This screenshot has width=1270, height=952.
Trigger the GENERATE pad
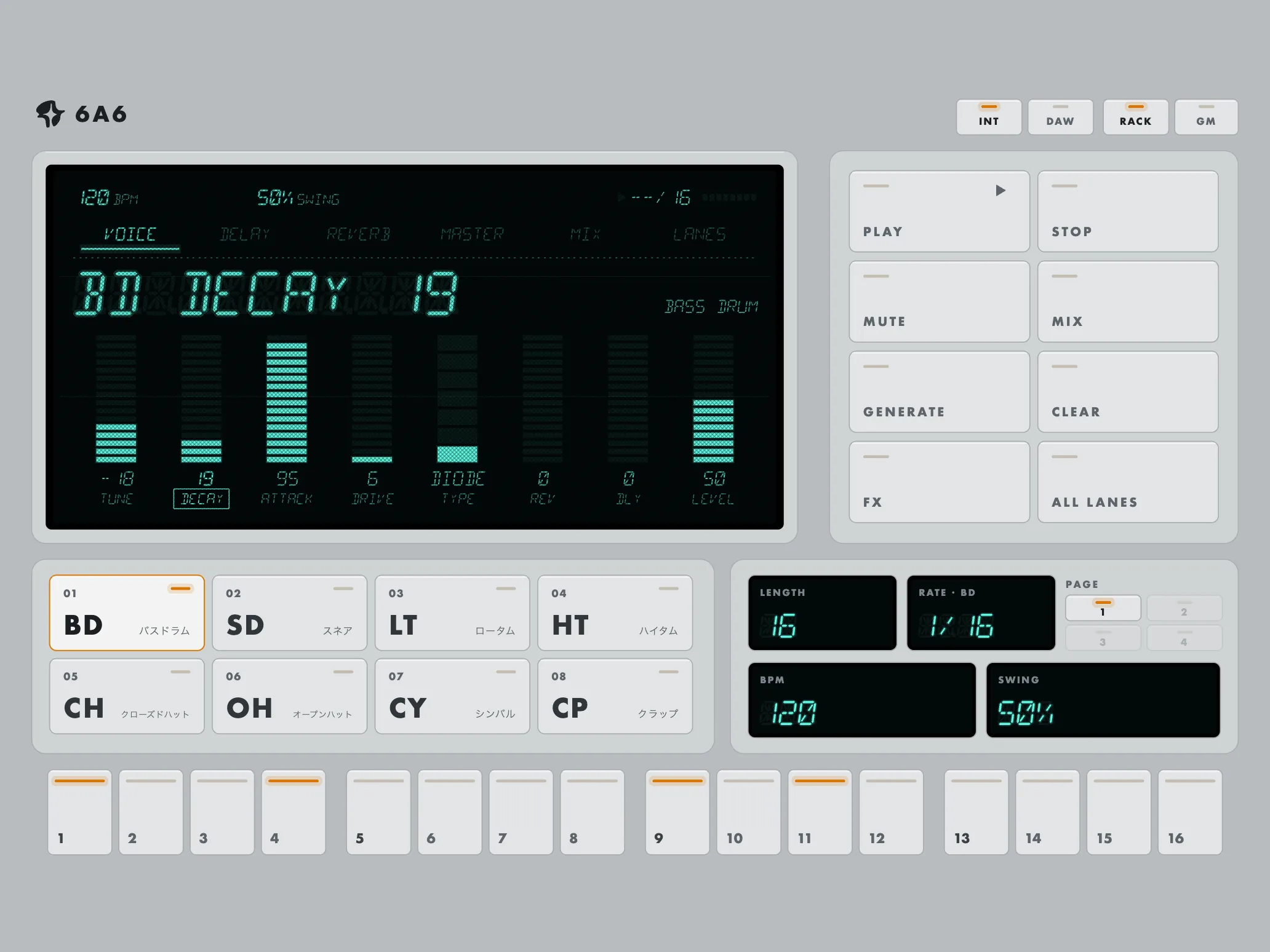[939, 392]
